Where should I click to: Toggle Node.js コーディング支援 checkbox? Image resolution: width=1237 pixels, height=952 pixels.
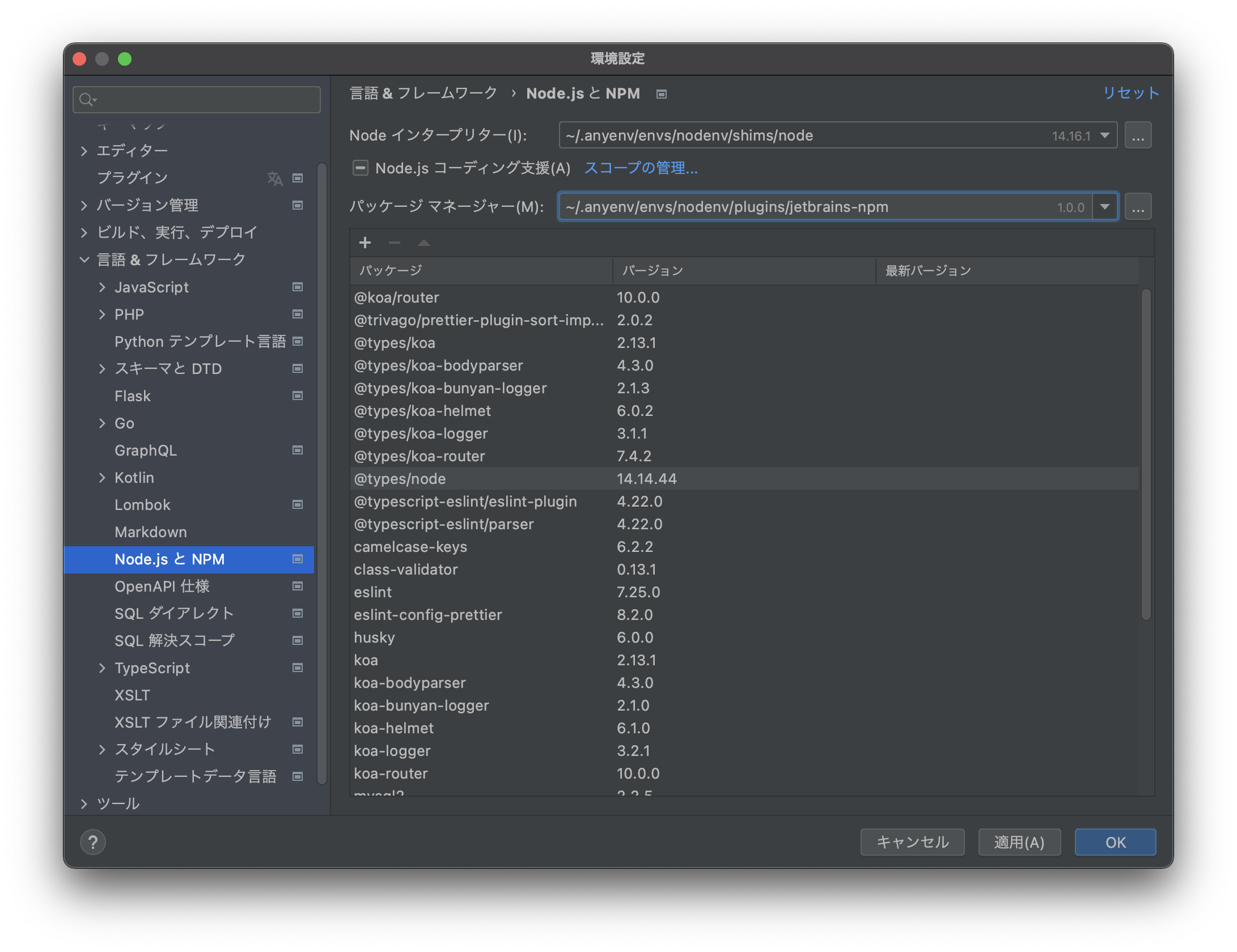click(x=360, y=168)
